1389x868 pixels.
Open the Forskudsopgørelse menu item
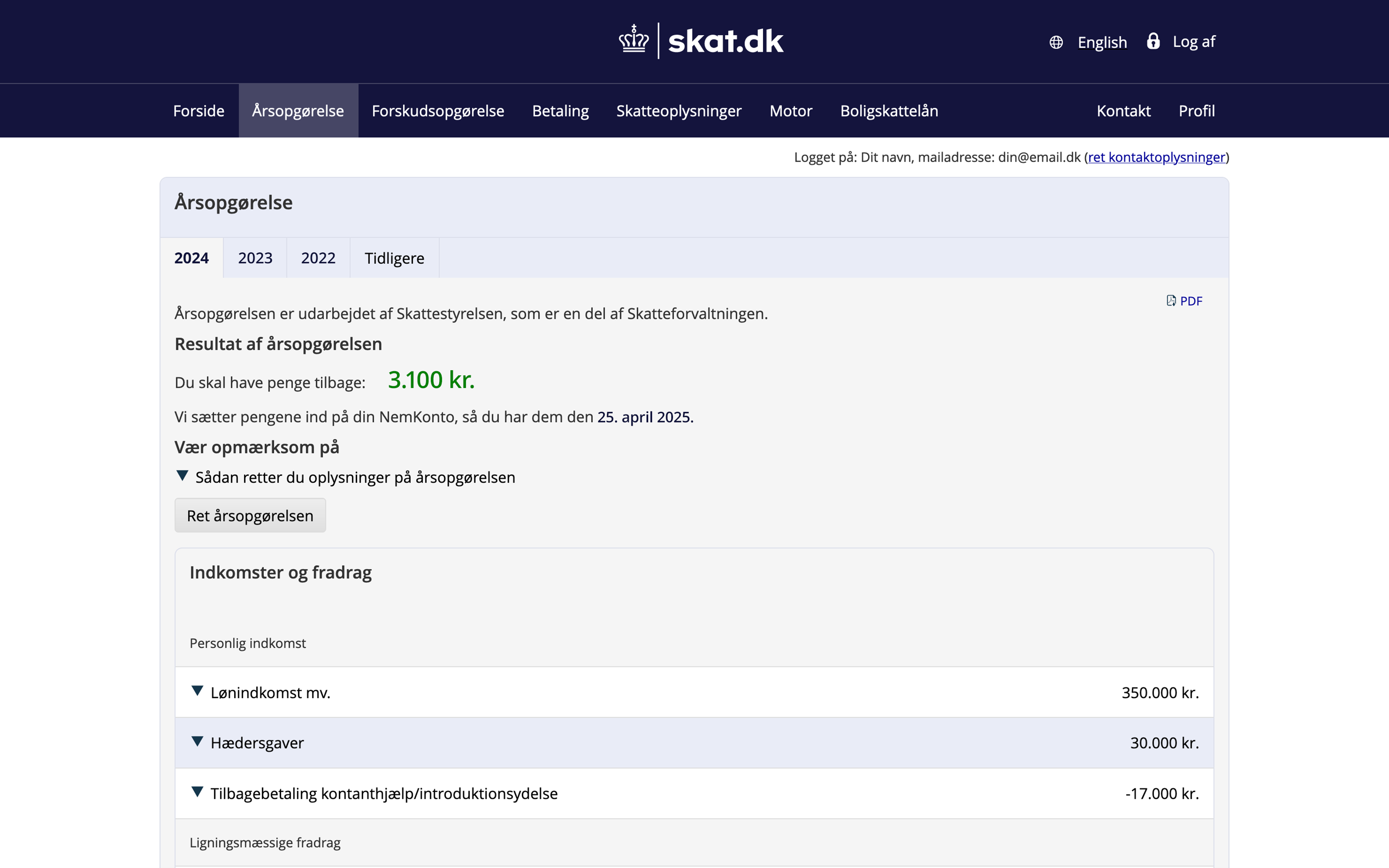click(x=438, y=111)
